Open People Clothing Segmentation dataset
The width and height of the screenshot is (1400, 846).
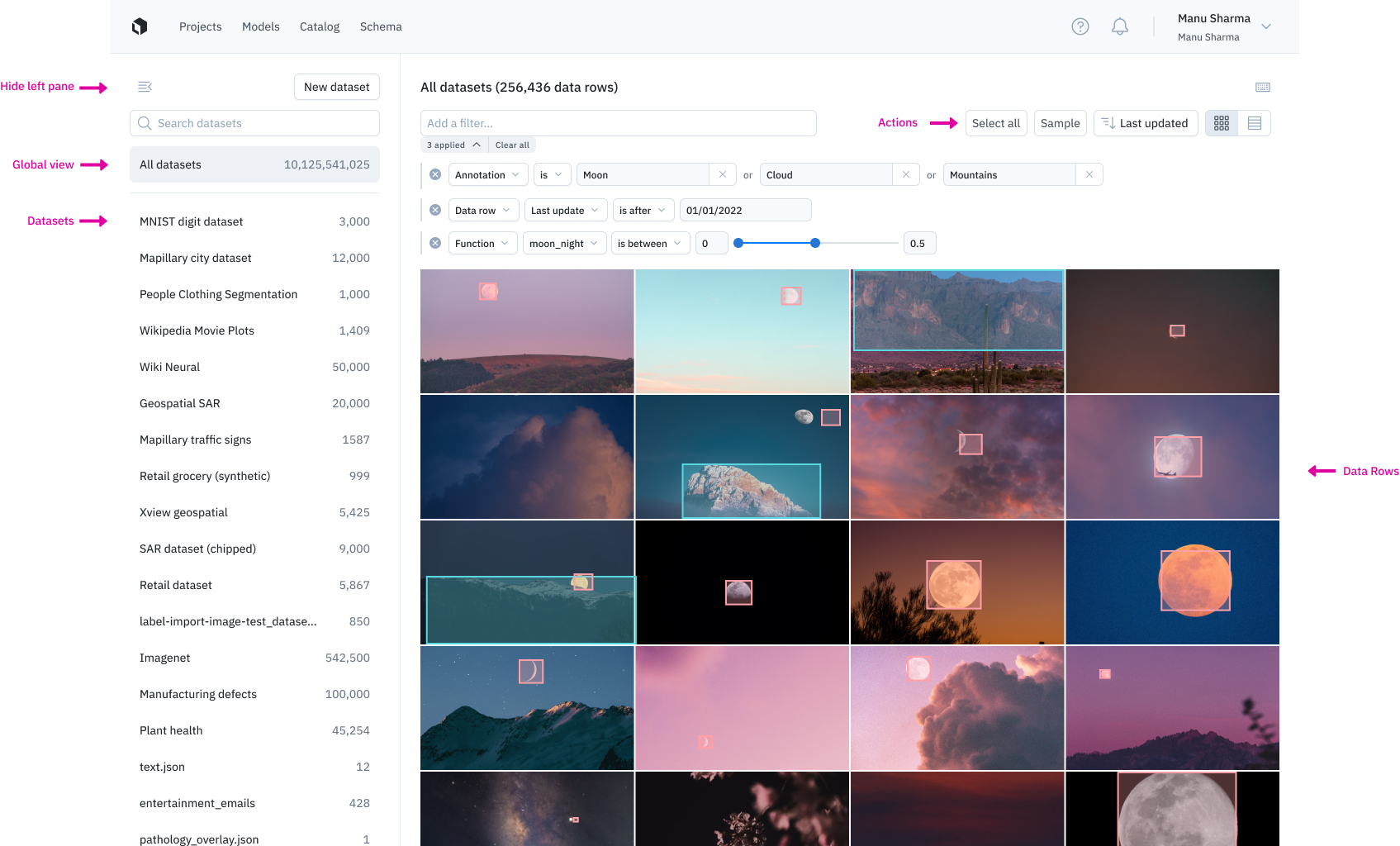[254, 294]
